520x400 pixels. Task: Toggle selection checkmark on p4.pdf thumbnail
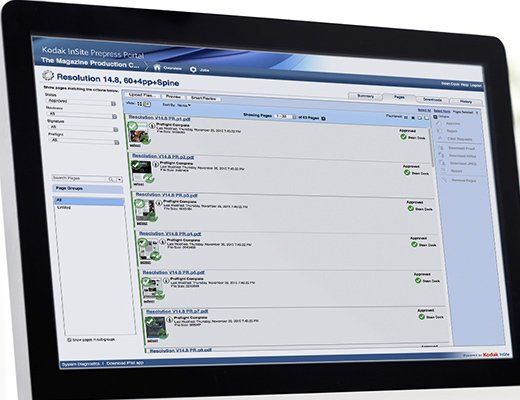point(143,242)
